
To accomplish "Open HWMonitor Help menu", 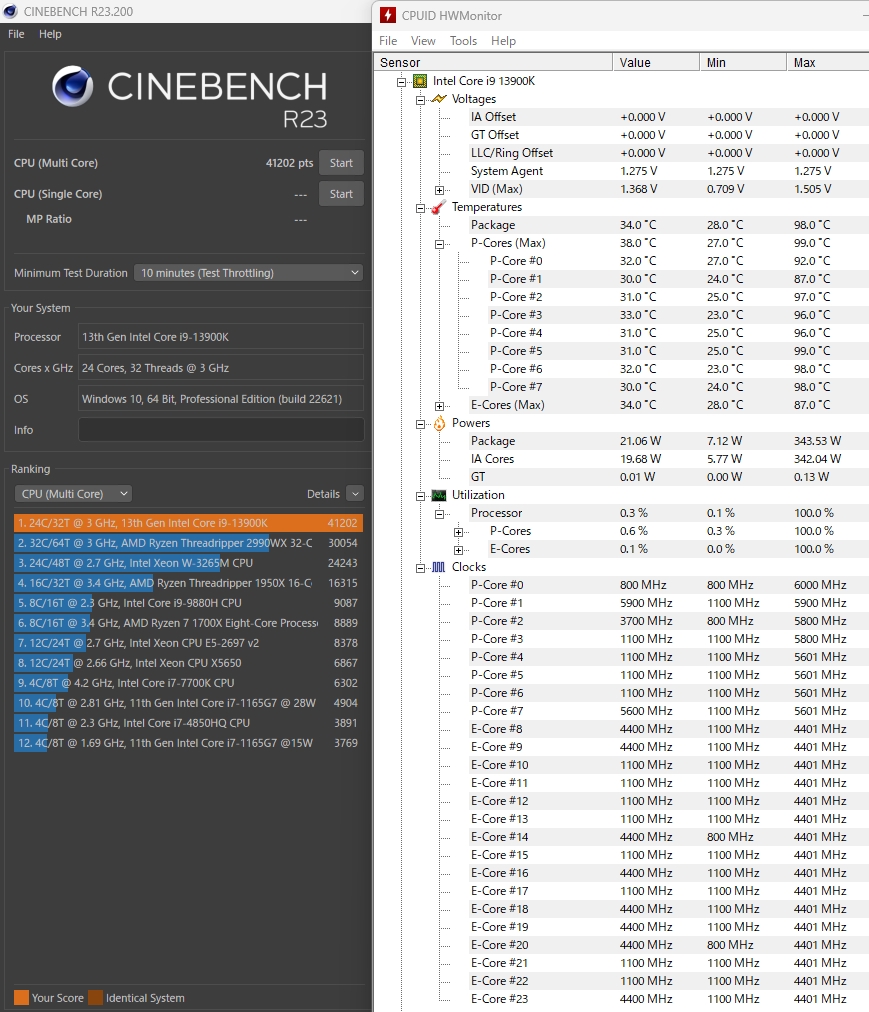I will coord(503,41).
